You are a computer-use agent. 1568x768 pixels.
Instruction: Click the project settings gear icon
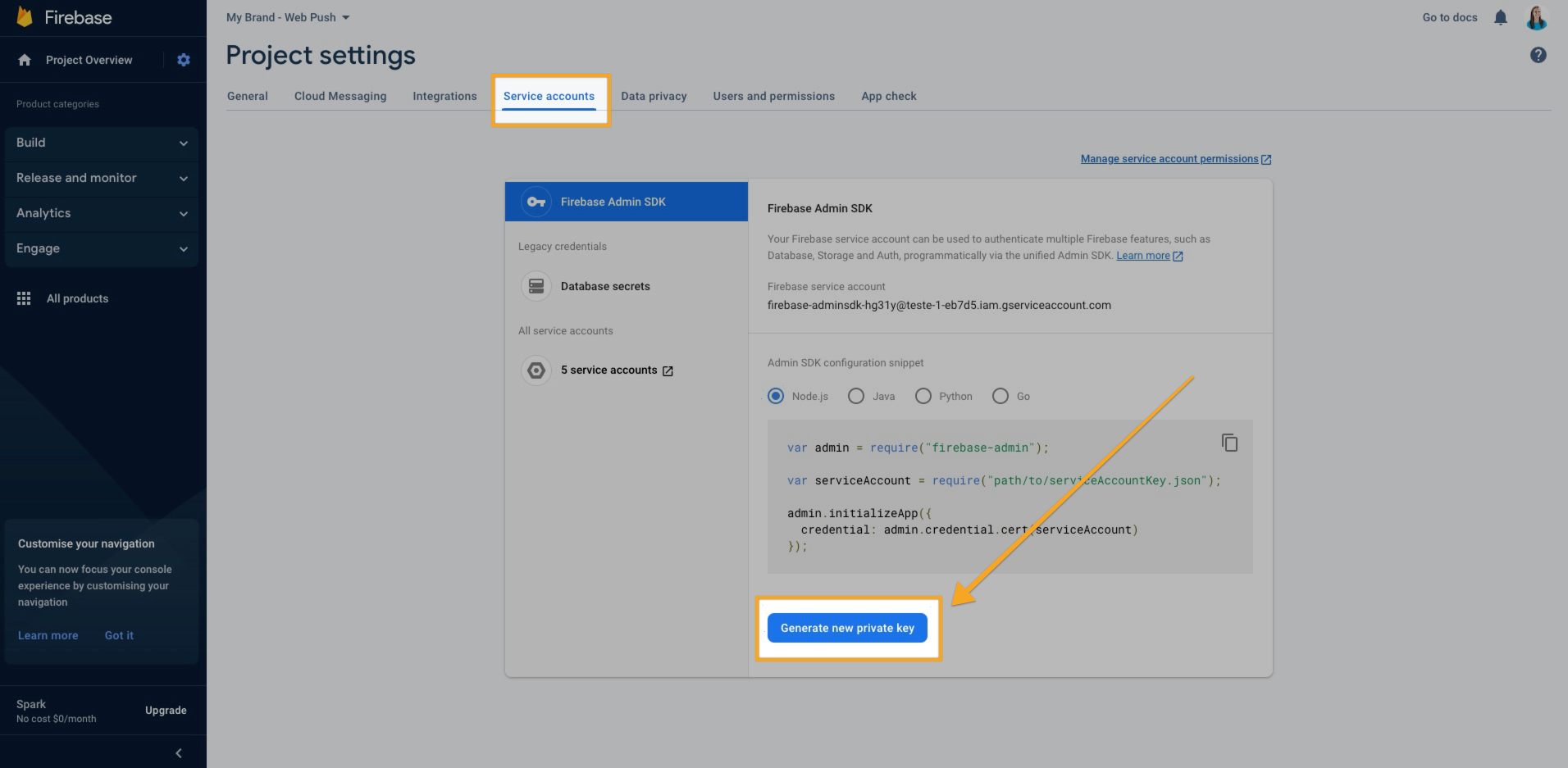(x=184, y=60)
